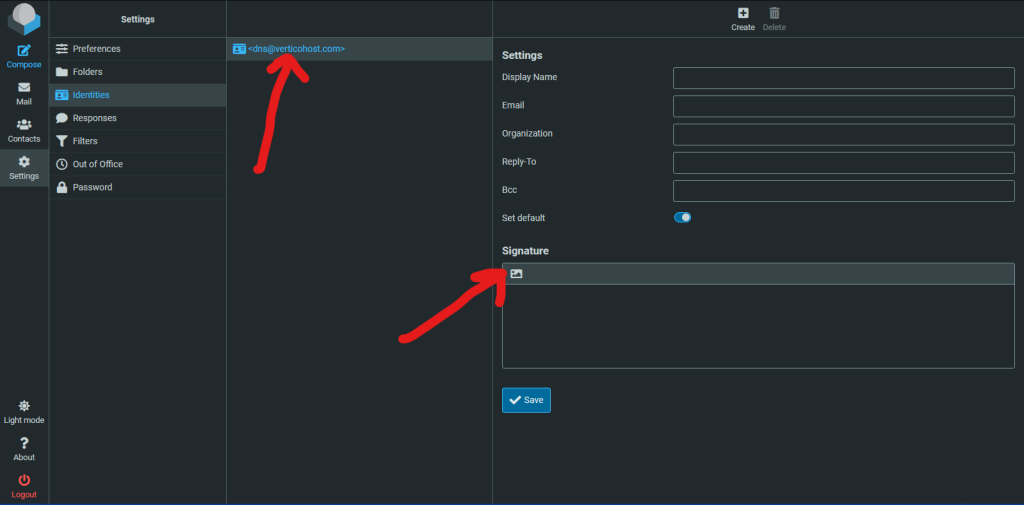1024x505 pixels.
Task: Click the Save button
Action: [x=526, y=400]
